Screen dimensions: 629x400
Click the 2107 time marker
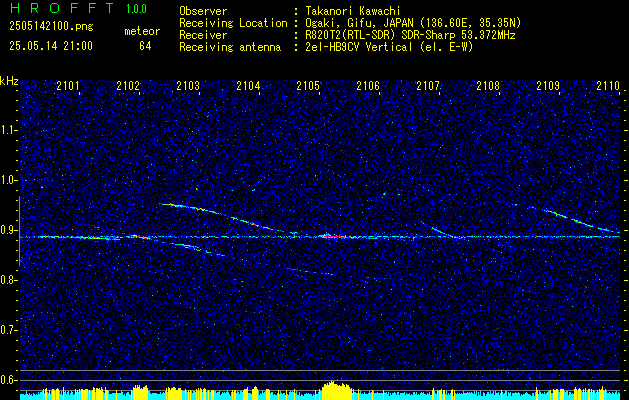428,85
